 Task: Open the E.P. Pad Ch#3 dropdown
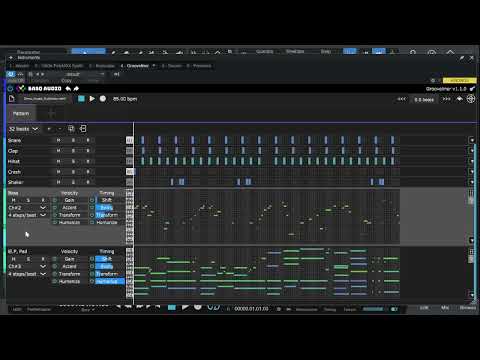(27, 266)
